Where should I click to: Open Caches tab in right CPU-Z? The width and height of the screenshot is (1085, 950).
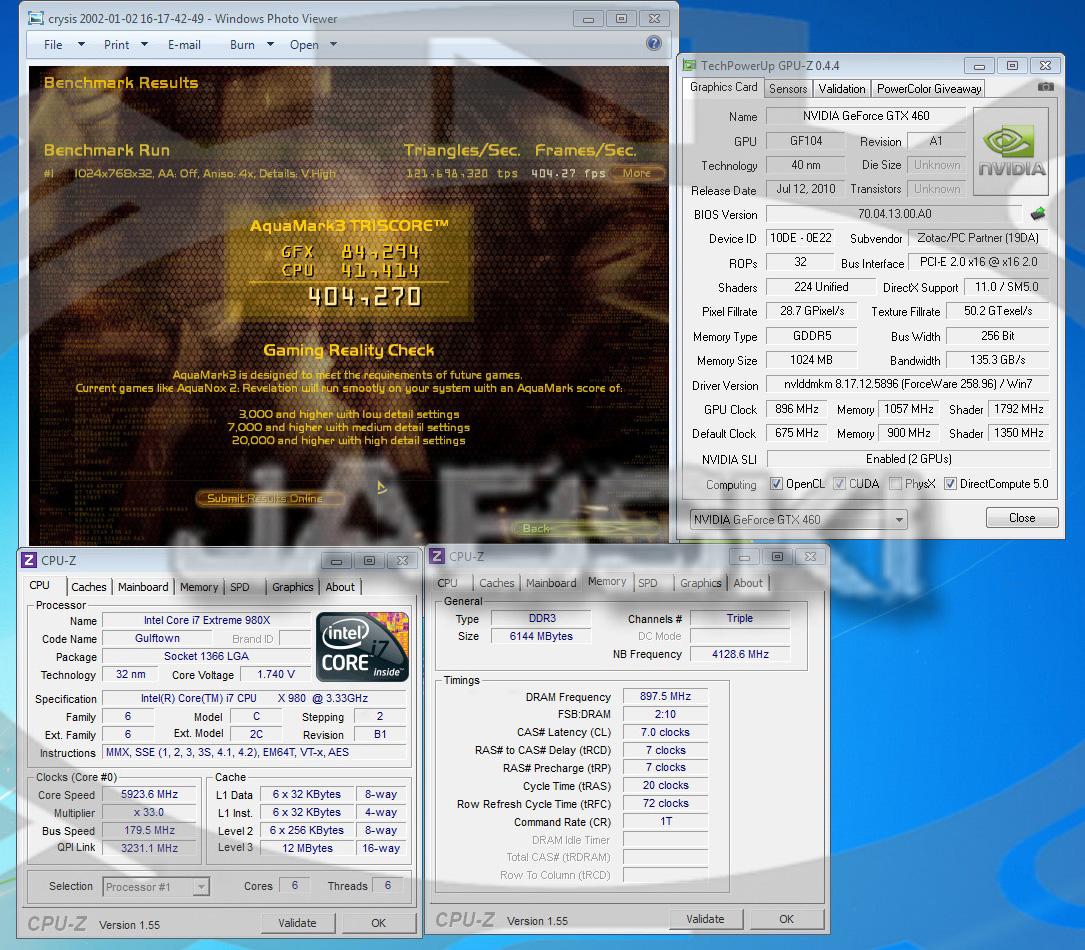497,583
